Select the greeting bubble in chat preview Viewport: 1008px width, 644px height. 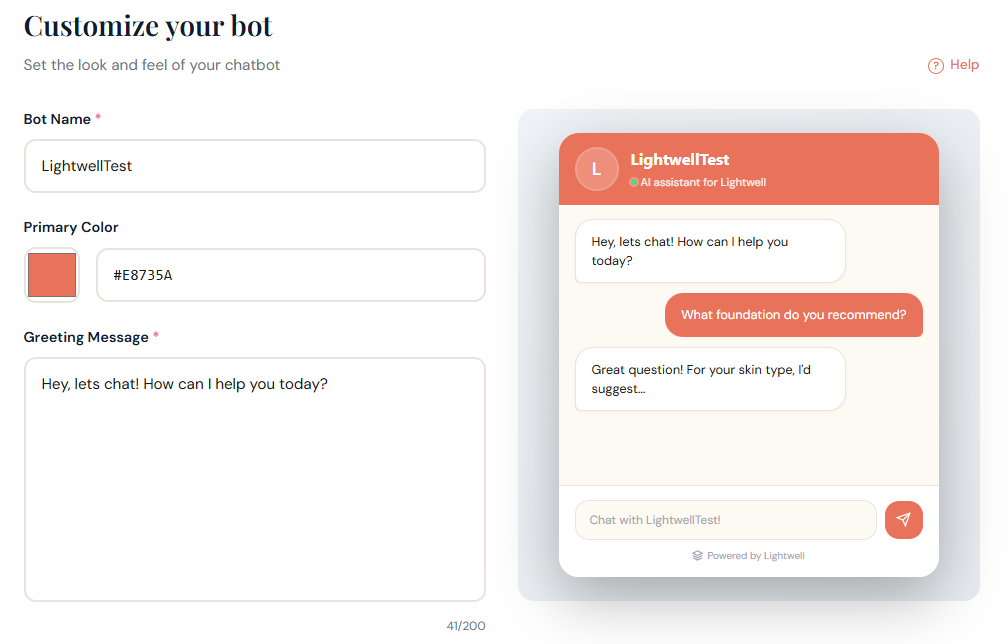[710, 251]
